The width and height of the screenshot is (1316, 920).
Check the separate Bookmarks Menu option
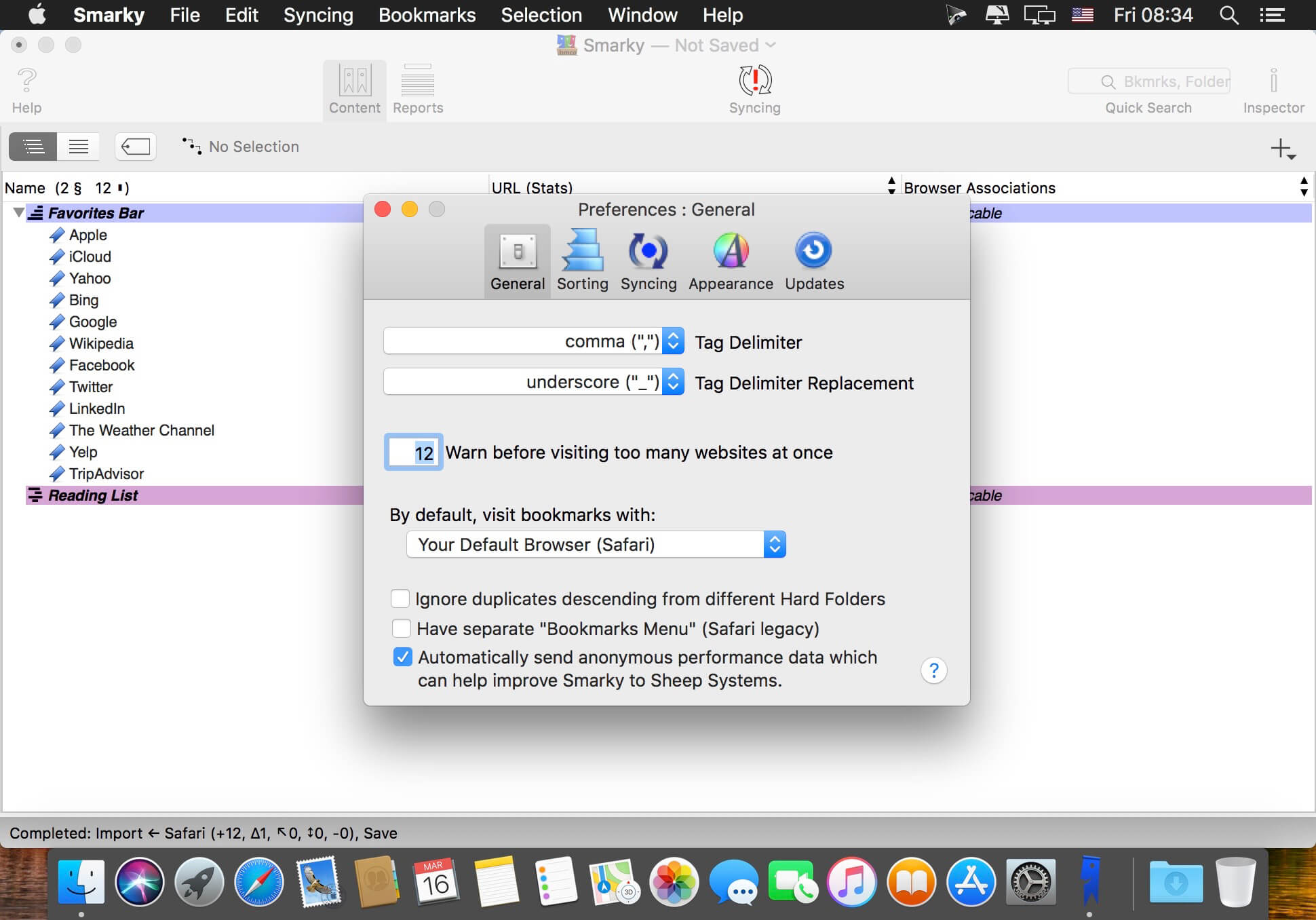(x=402, y=628)
